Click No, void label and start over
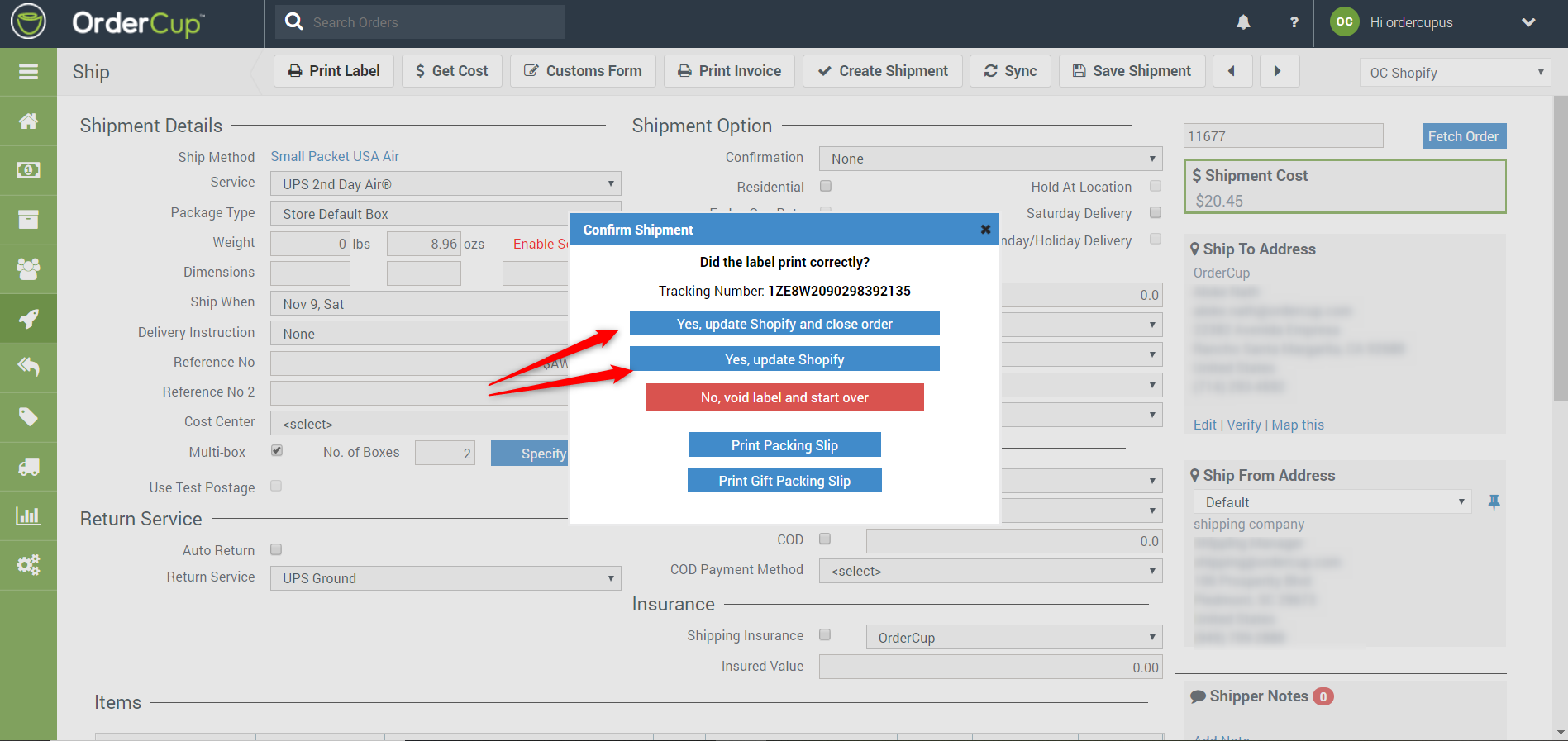The image size is (1568, 741). pos(784,397)
